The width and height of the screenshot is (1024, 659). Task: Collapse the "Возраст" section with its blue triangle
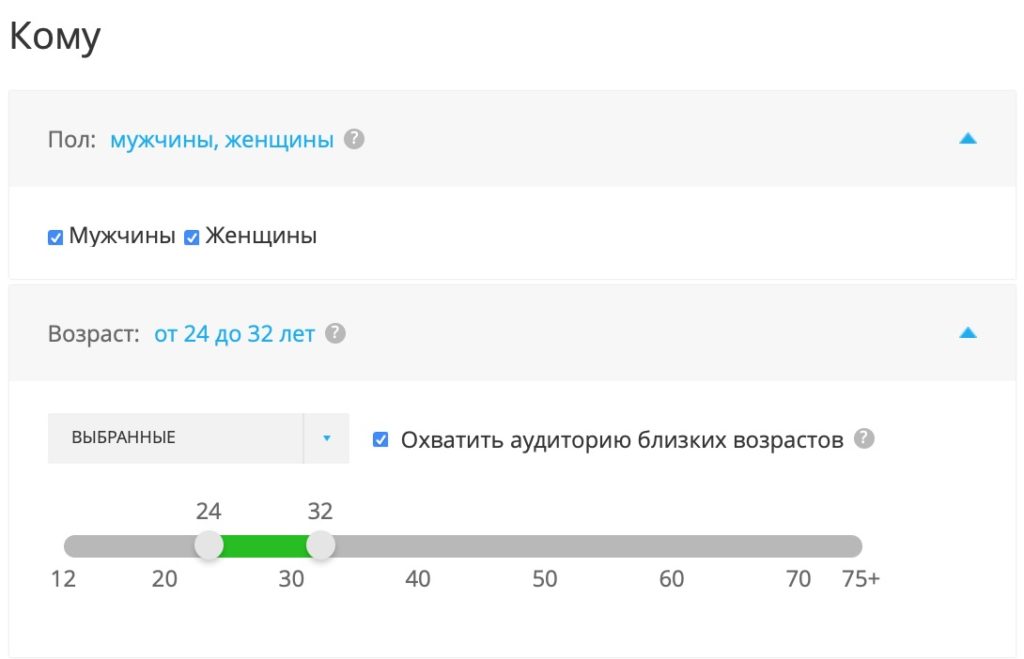(967, 332)
